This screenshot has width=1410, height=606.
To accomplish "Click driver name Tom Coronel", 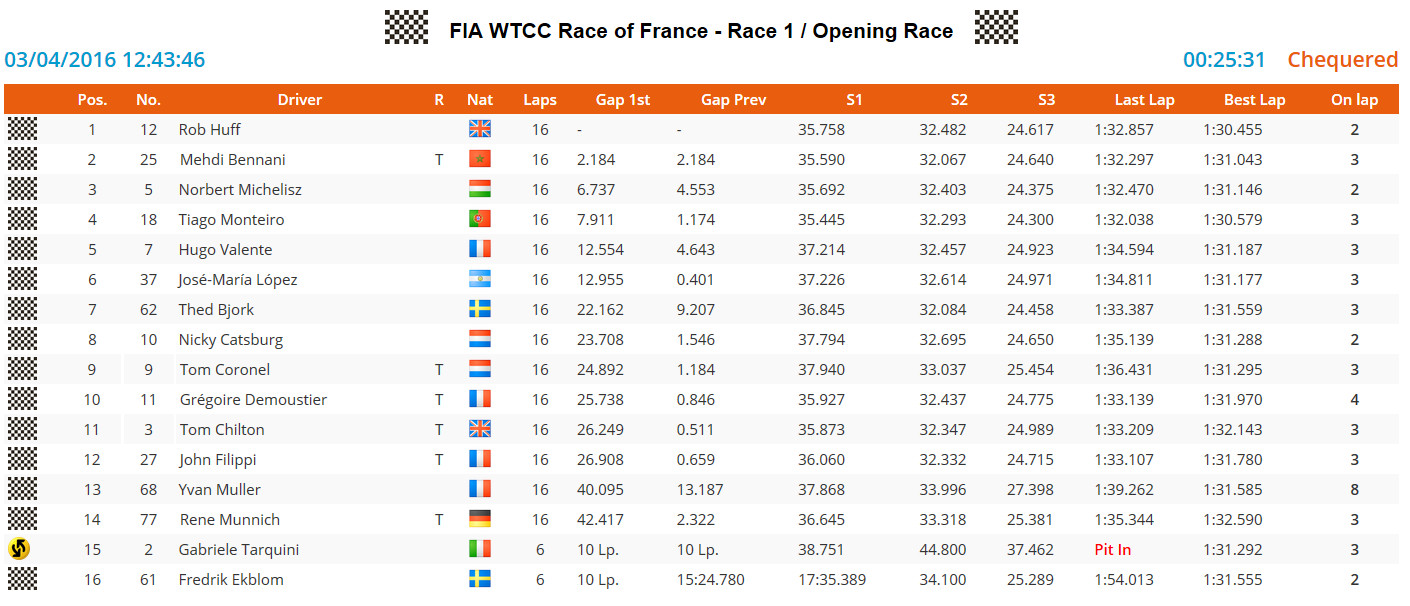I will 225,369.
